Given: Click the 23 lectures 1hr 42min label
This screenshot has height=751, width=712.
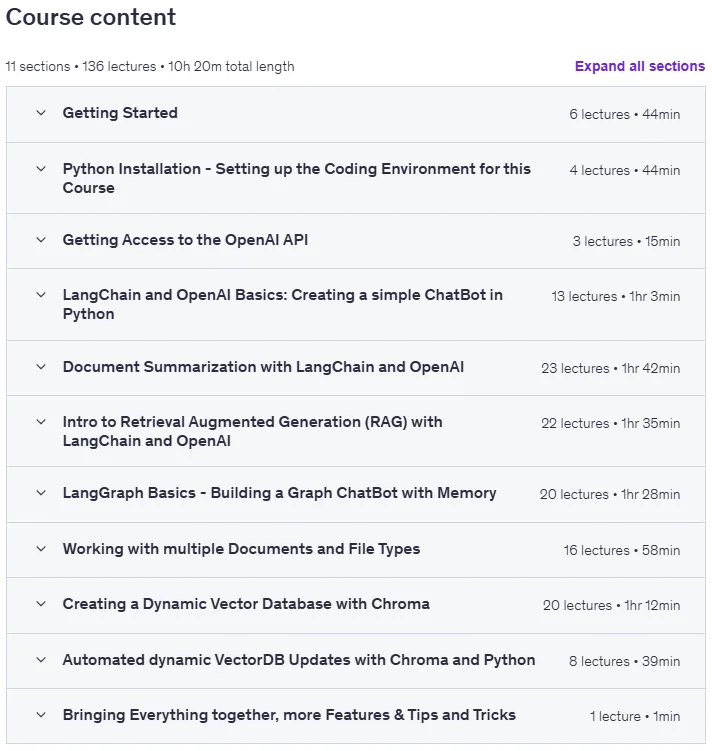Looking at the screenshot, I should coord(610,368).
